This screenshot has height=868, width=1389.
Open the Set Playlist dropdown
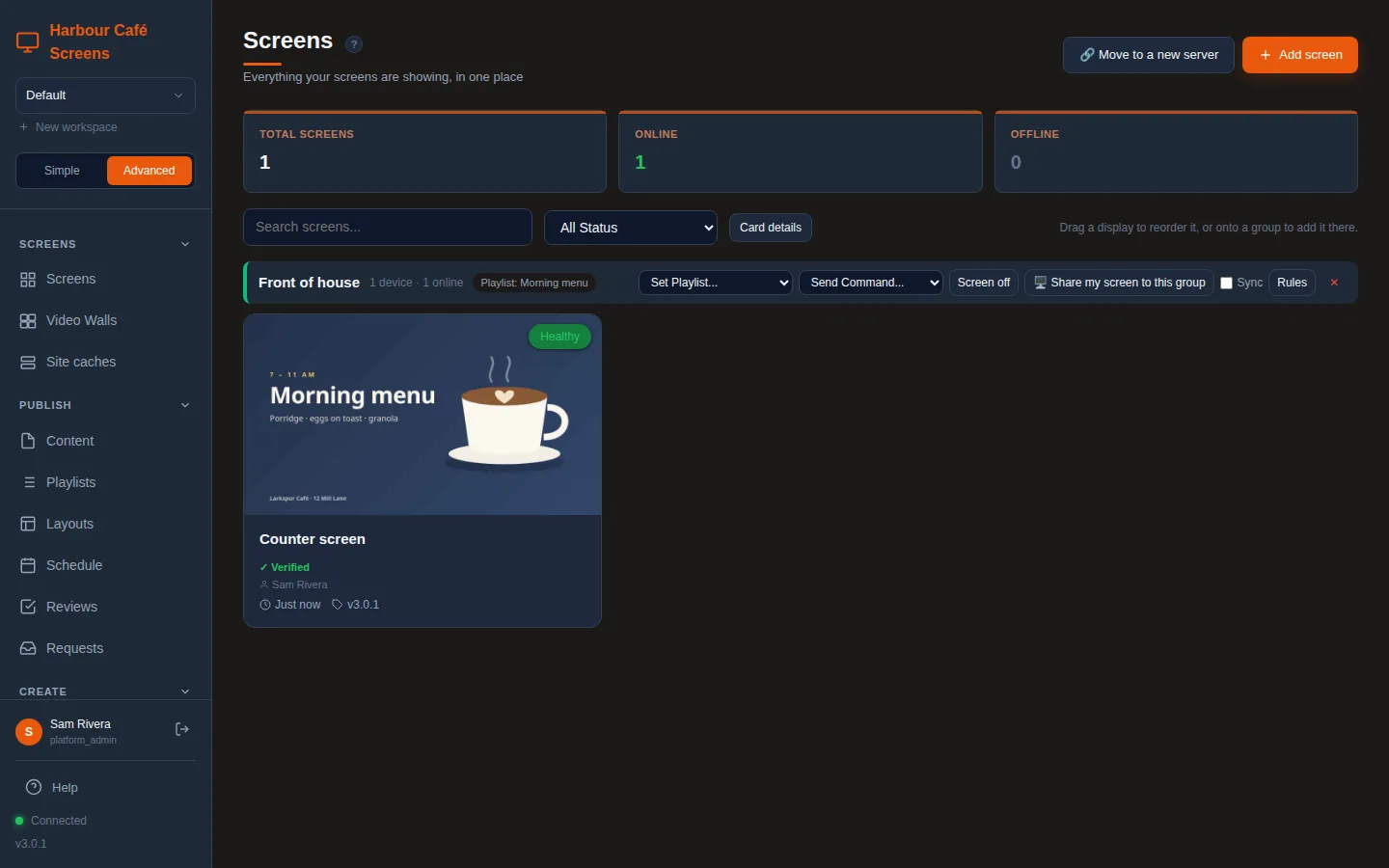716,283
